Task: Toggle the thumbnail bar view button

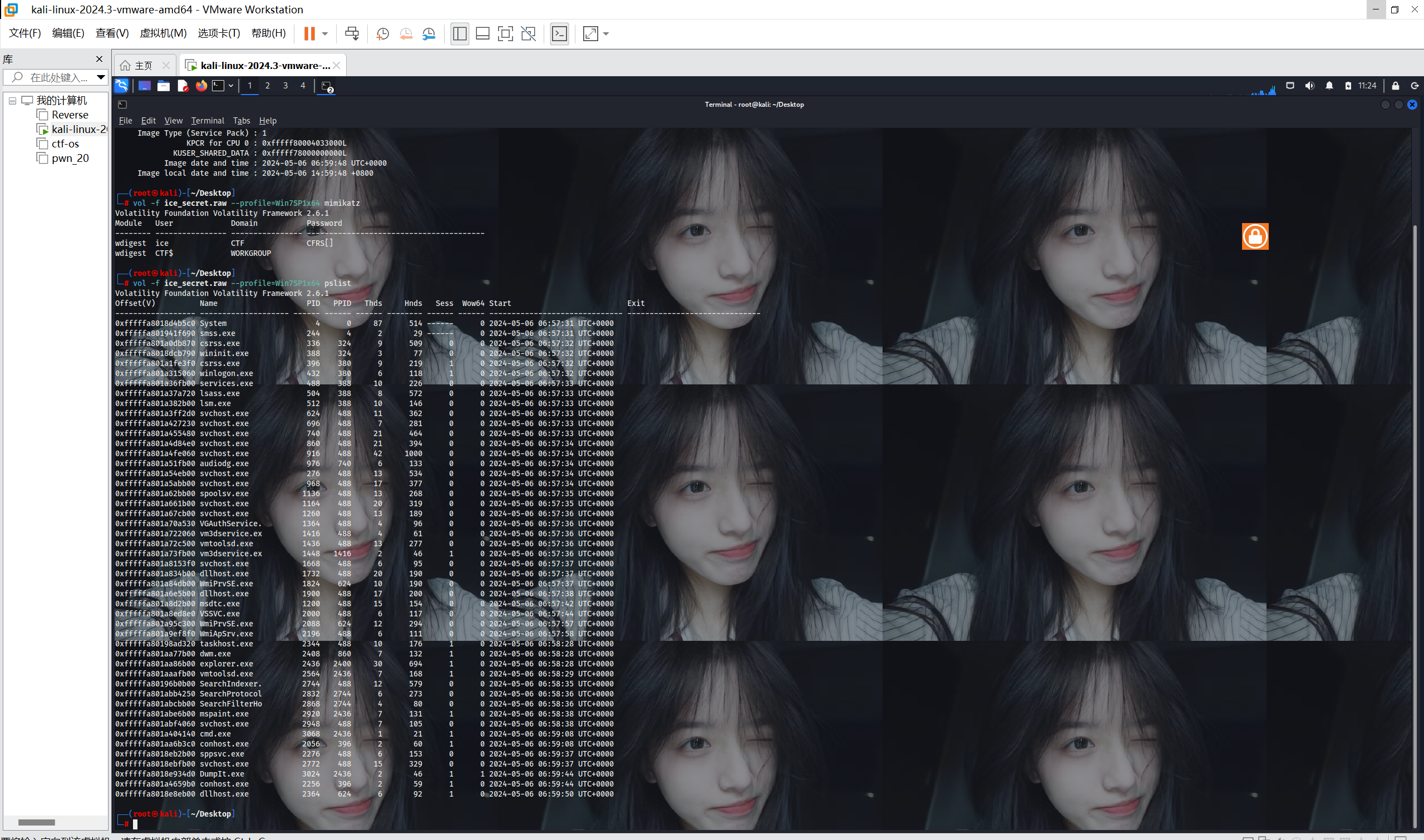Action: [482, 34]
